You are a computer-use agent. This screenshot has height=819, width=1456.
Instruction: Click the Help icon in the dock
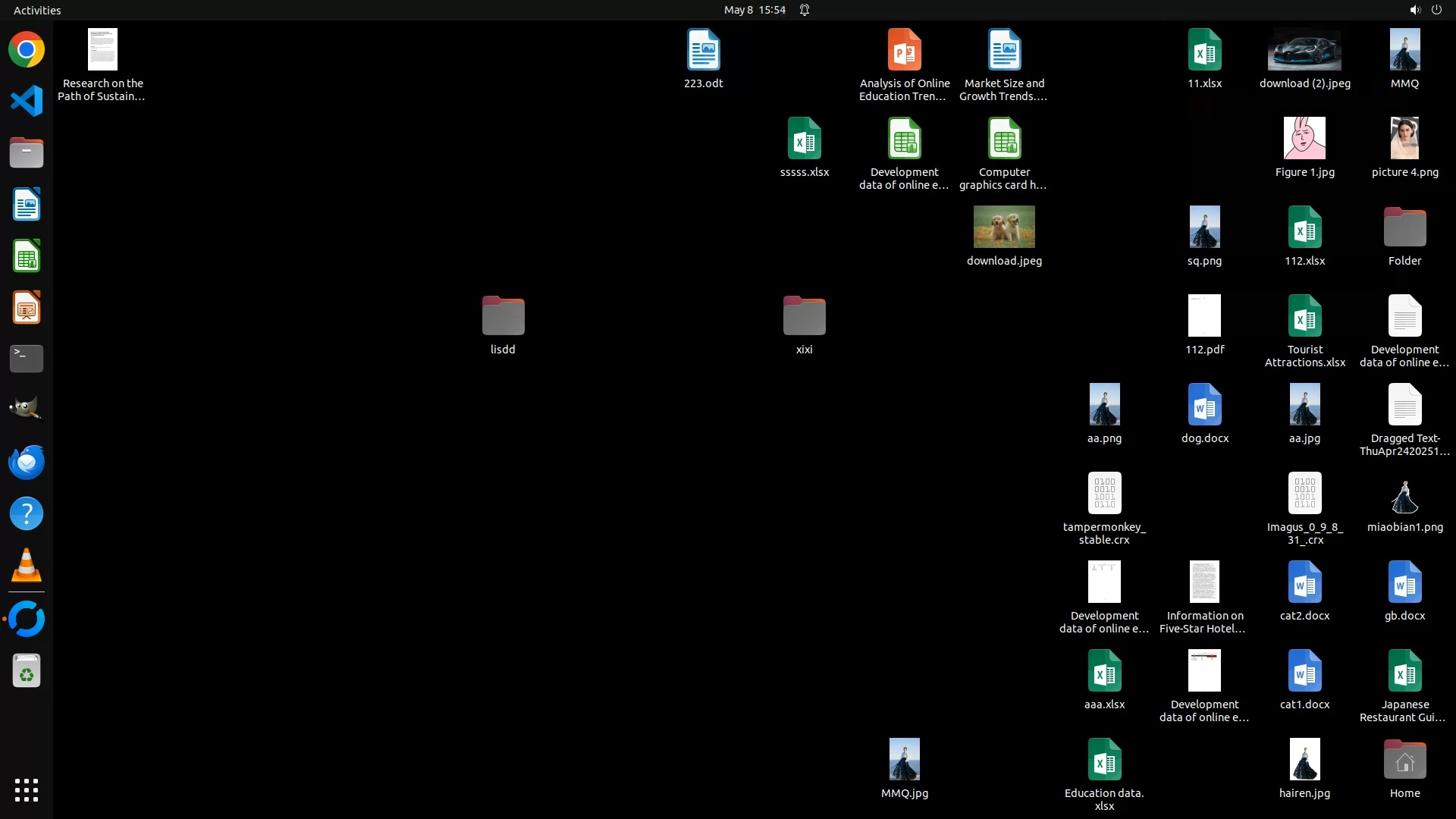27,513
